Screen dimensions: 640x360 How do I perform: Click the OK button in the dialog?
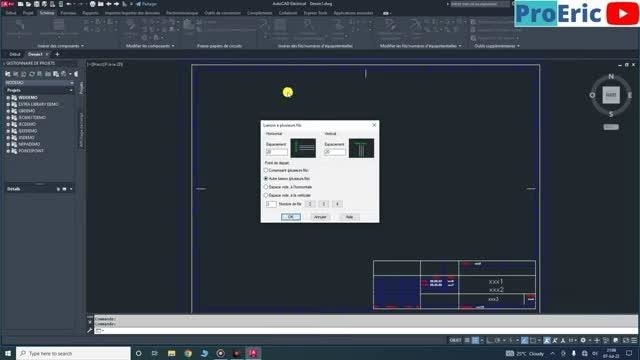point(291,217)
